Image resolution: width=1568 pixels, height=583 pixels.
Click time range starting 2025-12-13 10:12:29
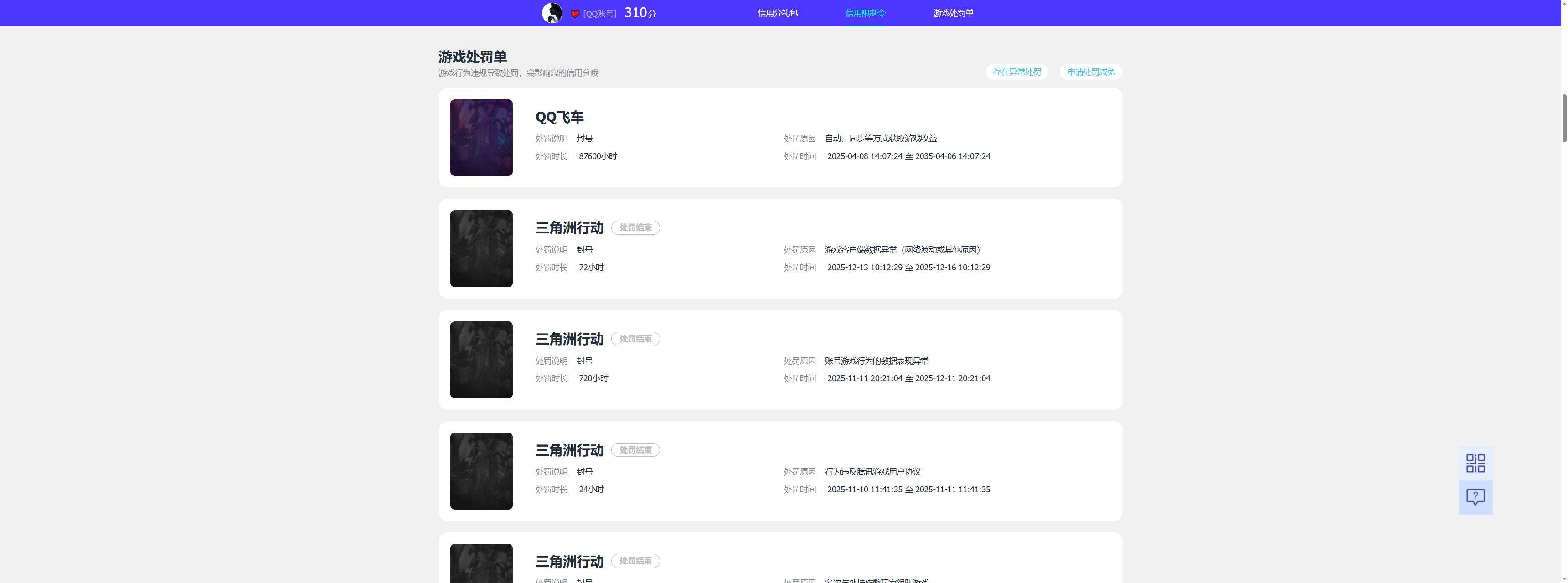tap(909, 267)
